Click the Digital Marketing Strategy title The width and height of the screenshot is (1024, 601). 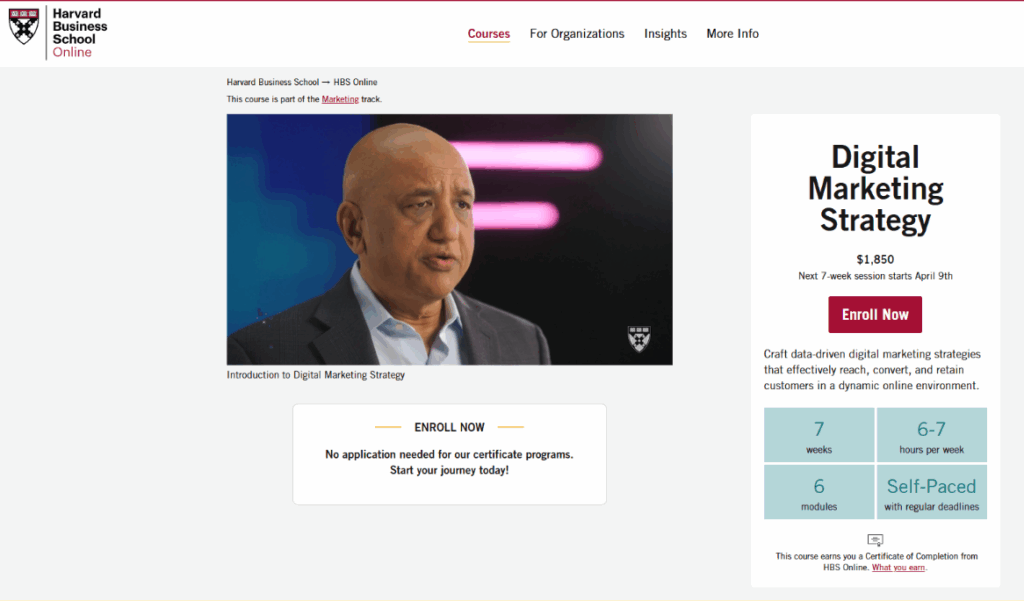(875, 188)
